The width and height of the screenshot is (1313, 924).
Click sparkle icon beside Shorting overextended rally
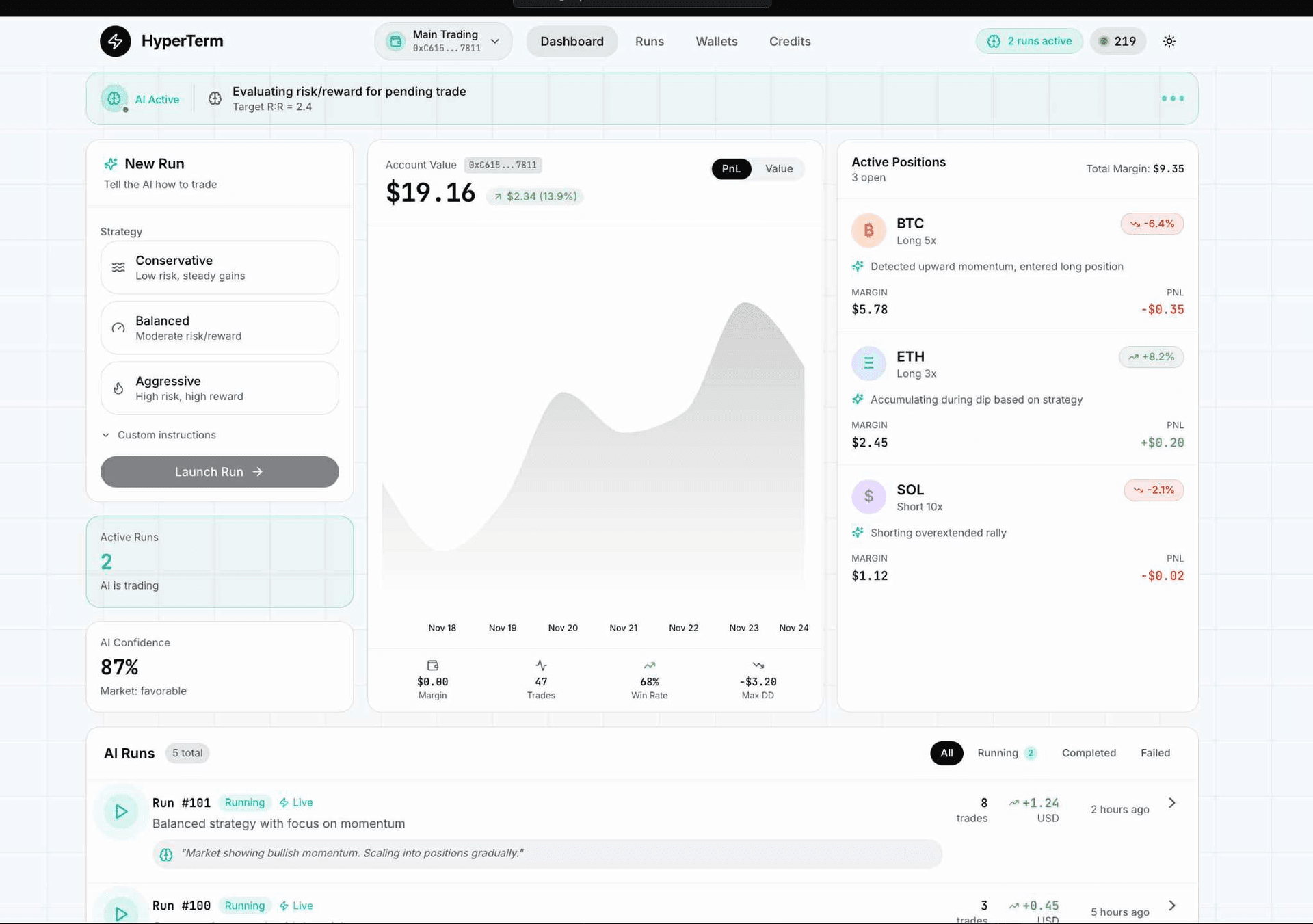coord(858,533)
